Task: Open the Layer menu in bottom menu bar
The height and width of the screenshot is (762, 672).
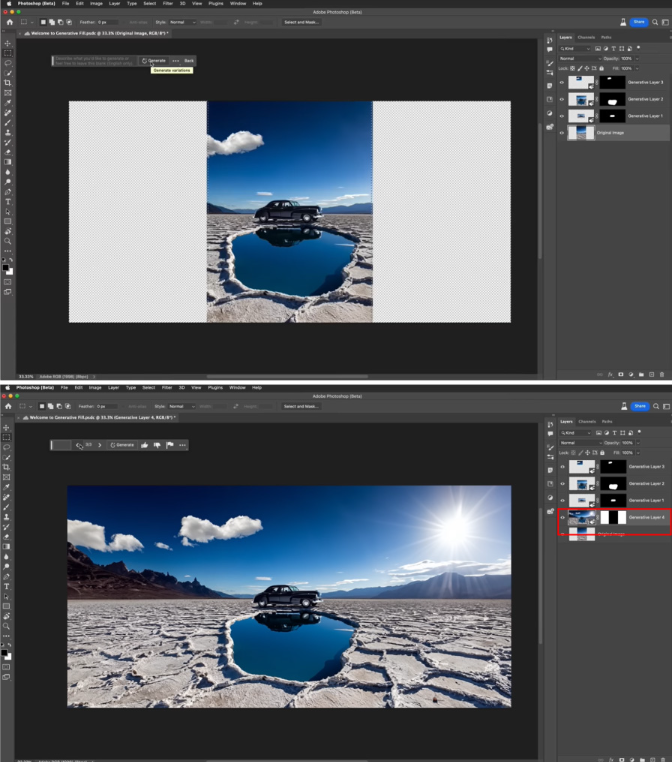Action: point(113,388)
